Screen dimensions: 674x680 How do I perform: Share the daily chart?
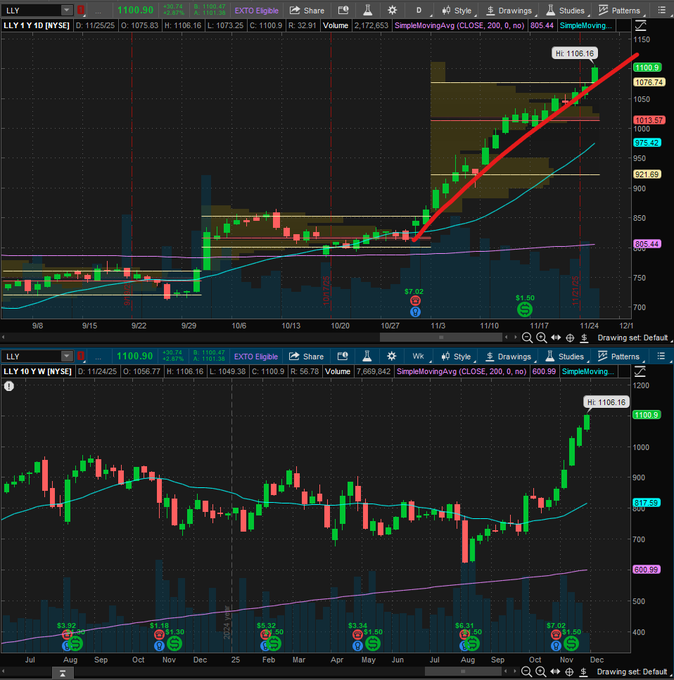click(307, 10)
